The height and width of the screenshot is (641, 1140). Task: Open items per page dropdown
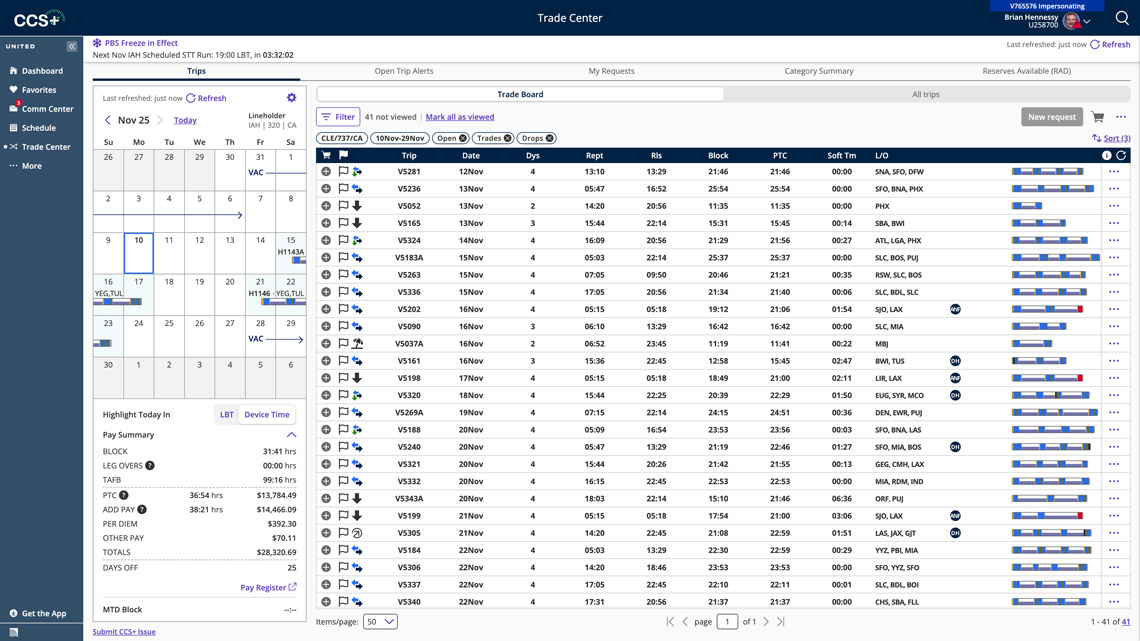380,622
